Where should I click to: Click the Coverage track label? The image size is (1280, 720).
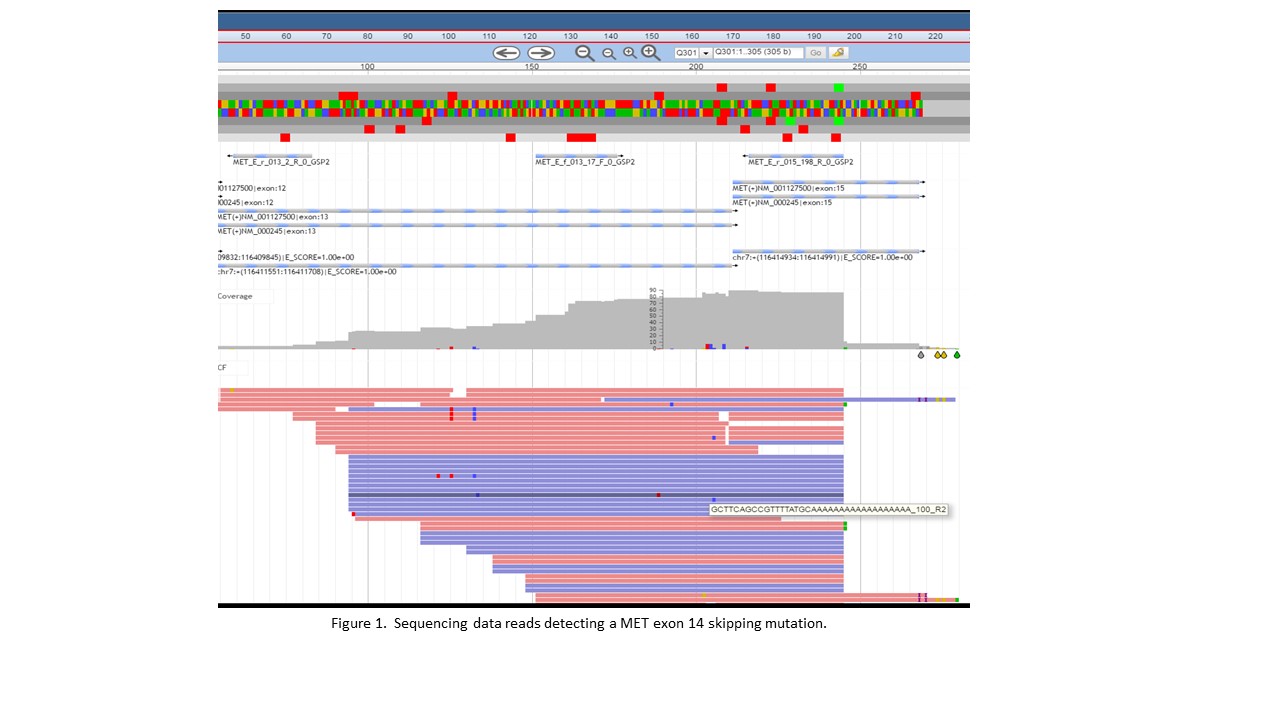click(x=236, y=296)
